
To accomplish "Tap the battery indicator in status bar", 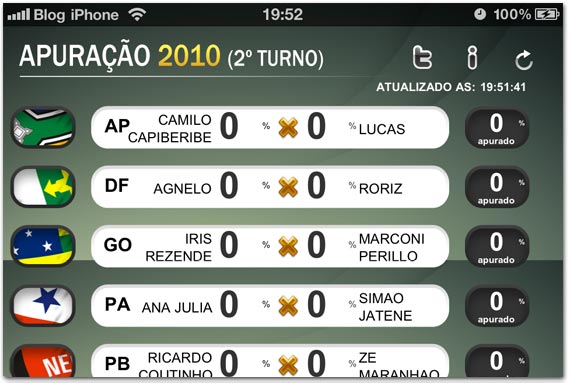I will pyautogui.click(x=547, y=15).
